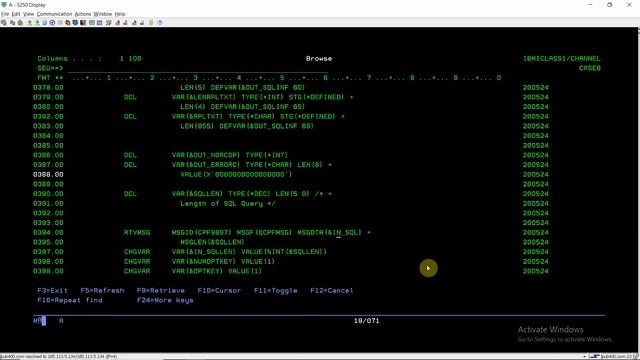Click the blue shield toolbar icon
640x360 pixels.
tap(76, 23)
